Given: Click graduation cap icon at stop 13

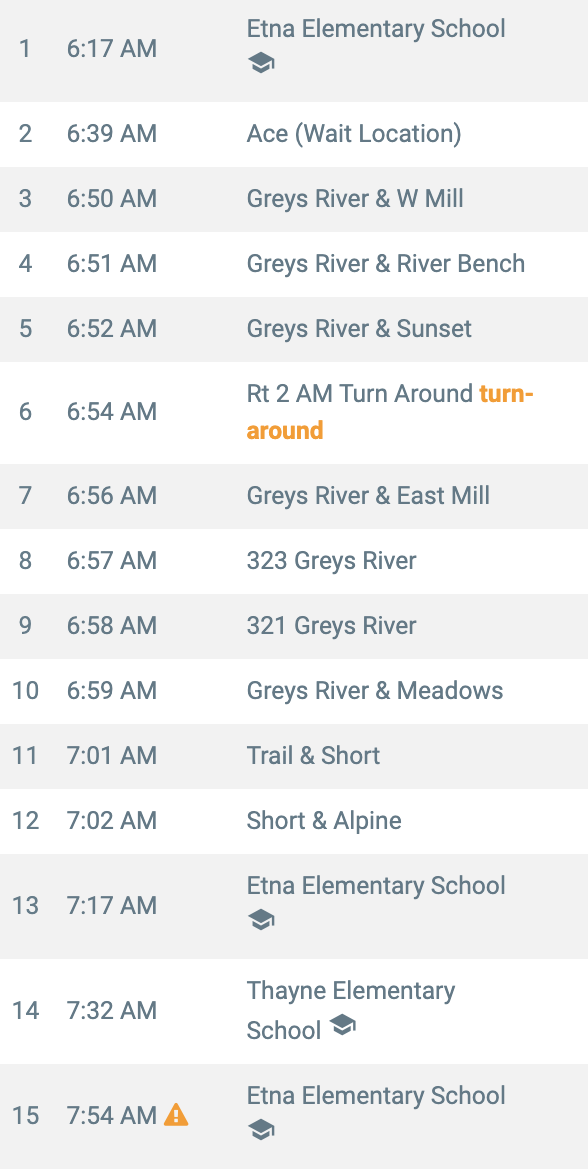Looking at the screenshot, I should [261, 920].
